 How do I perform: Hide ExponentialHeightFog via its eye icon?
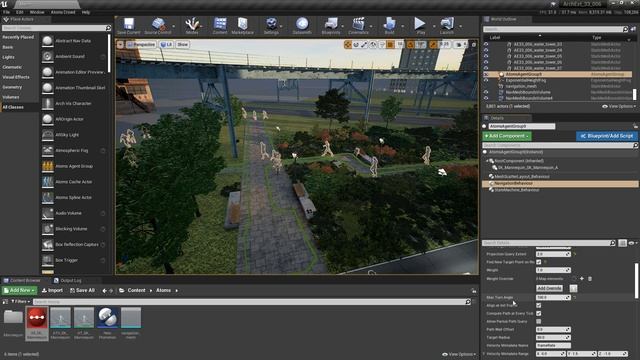(486, 80)
